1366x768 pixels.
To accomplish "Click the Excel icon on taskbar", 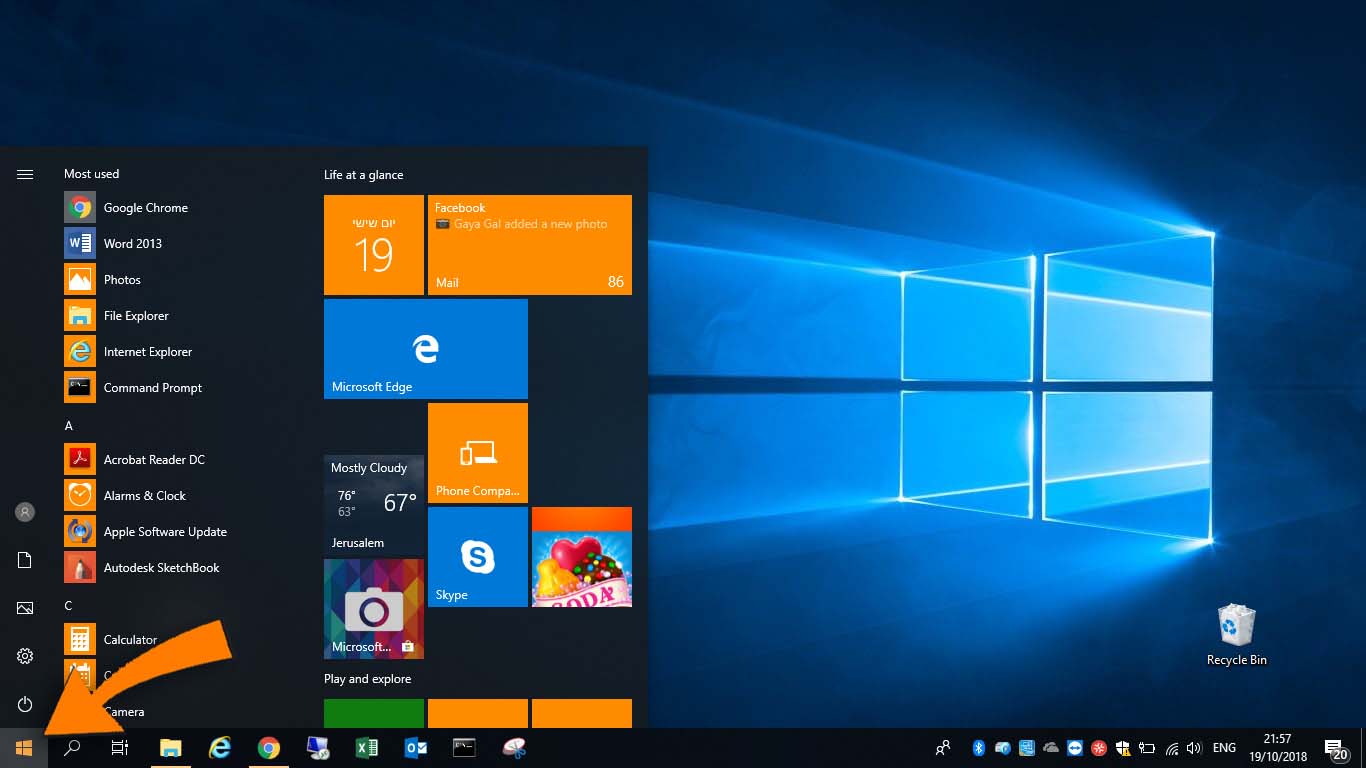I will pos(367,748).
